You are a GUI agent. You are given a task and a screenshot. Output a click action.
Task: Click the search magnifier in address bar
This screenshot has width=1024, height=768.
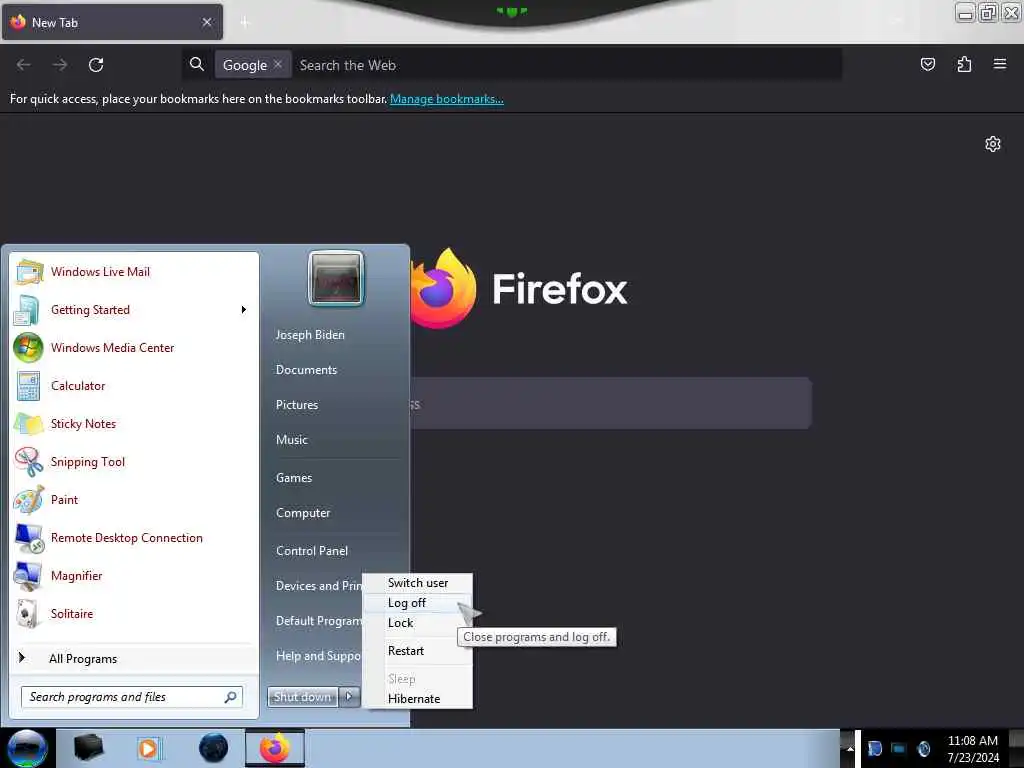coord(197,64)
